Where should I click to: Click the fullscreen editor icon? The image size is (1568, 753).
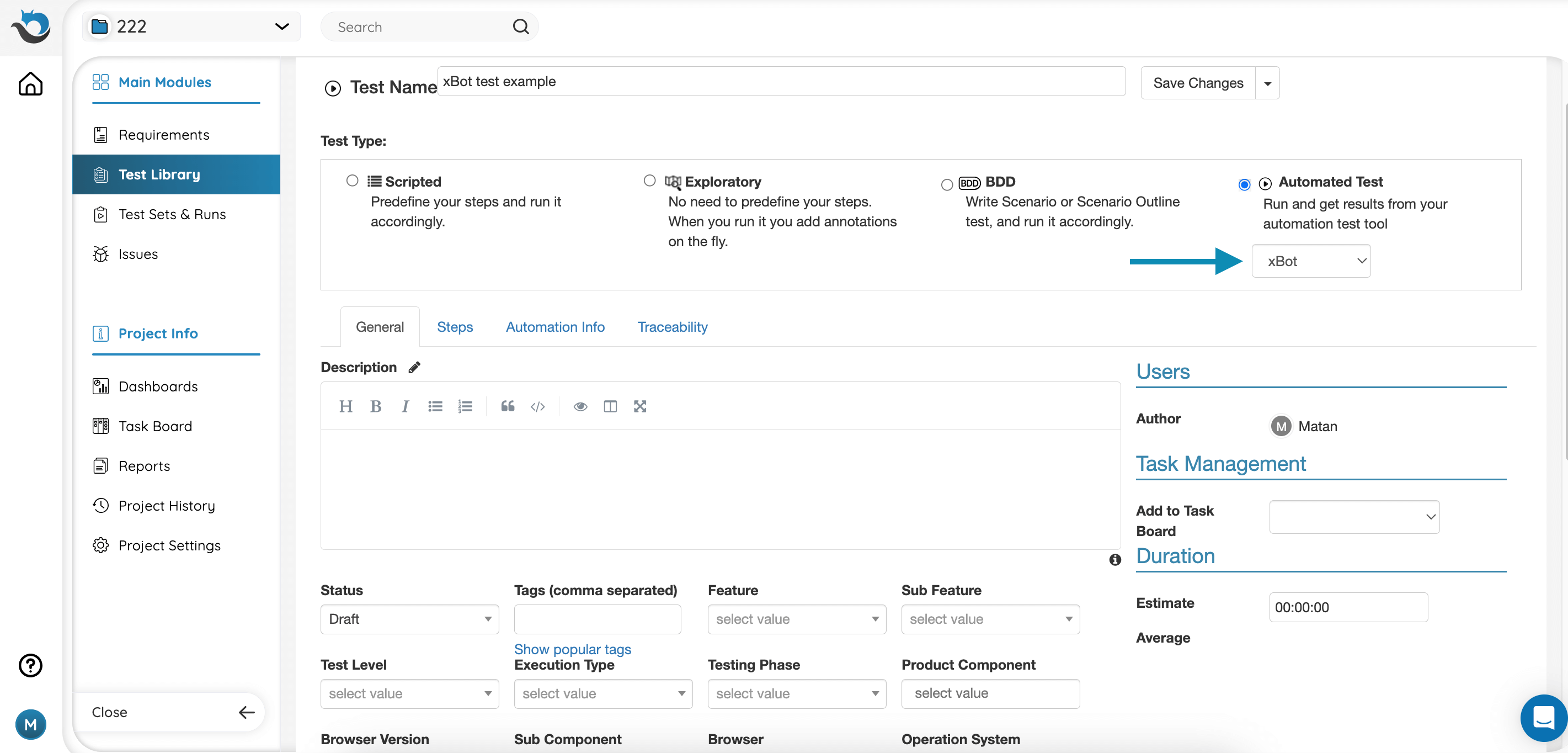click(x=640, y=406)
